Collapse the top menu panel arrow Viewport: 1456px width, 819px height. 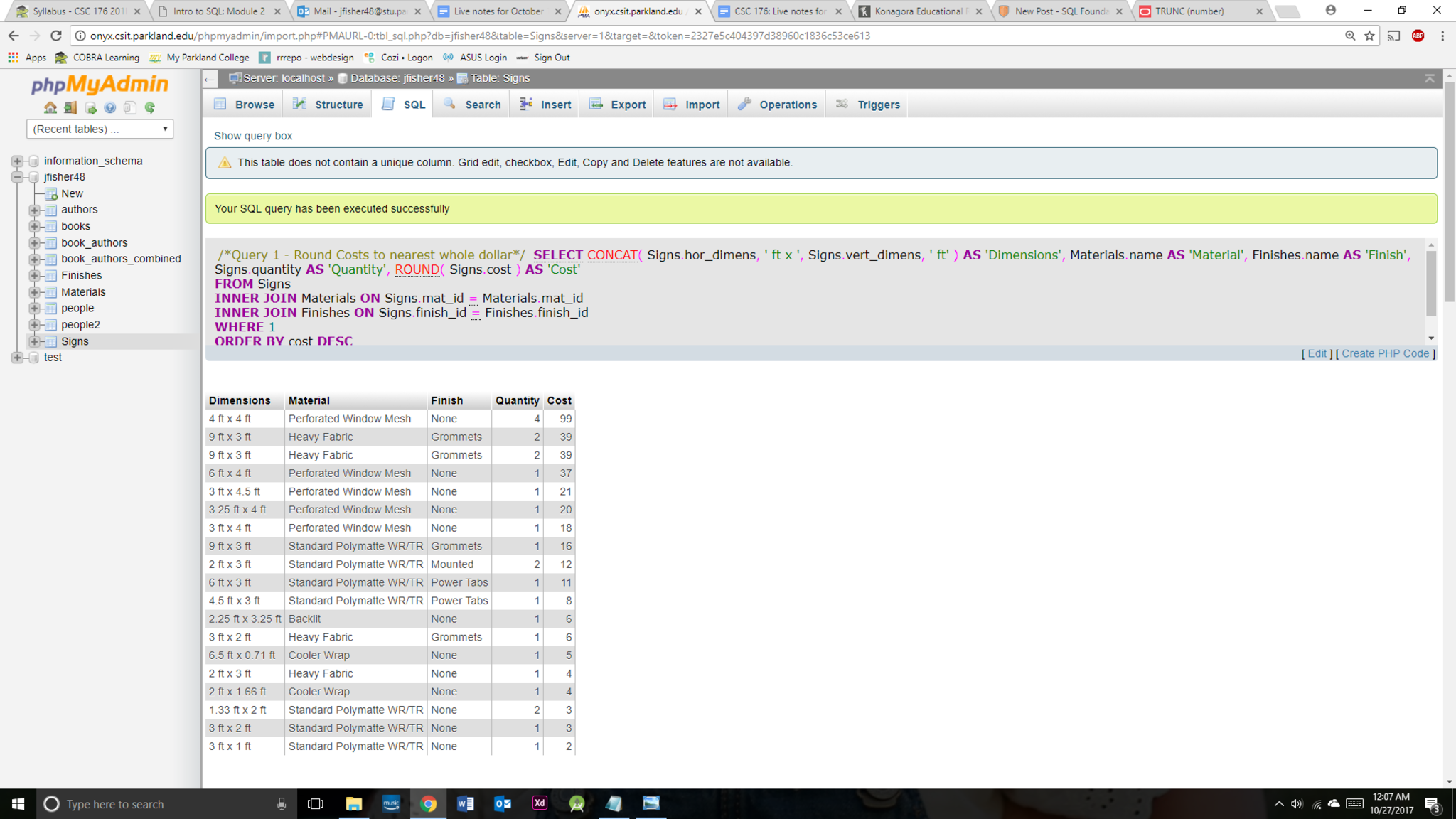click(x=1429, y=78)
